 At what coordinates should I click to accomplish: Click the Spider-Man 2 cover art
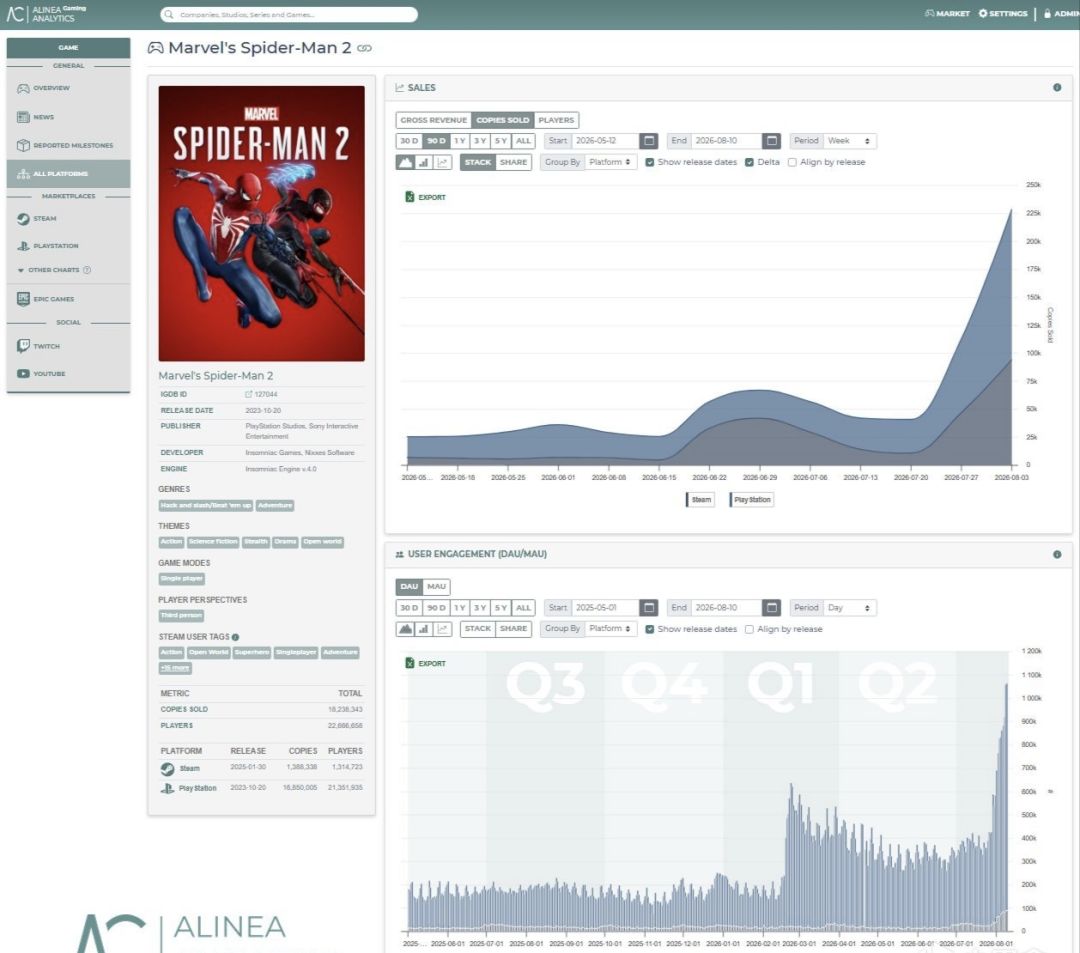pos(262,224)
